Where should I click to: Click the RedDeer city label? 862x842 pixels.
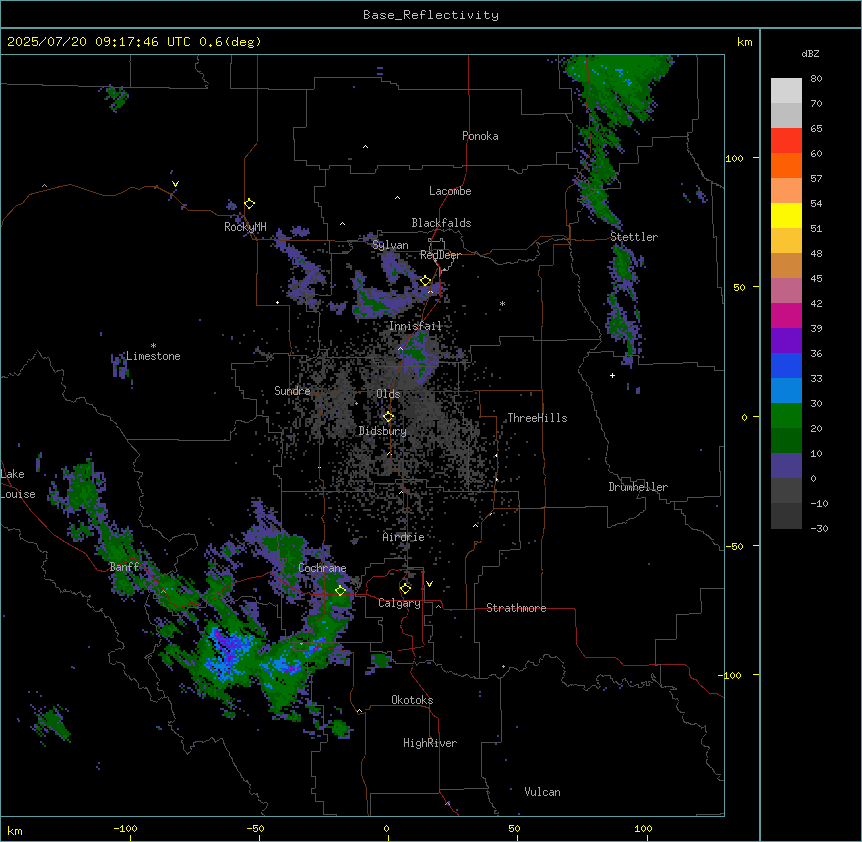(440, 255)
